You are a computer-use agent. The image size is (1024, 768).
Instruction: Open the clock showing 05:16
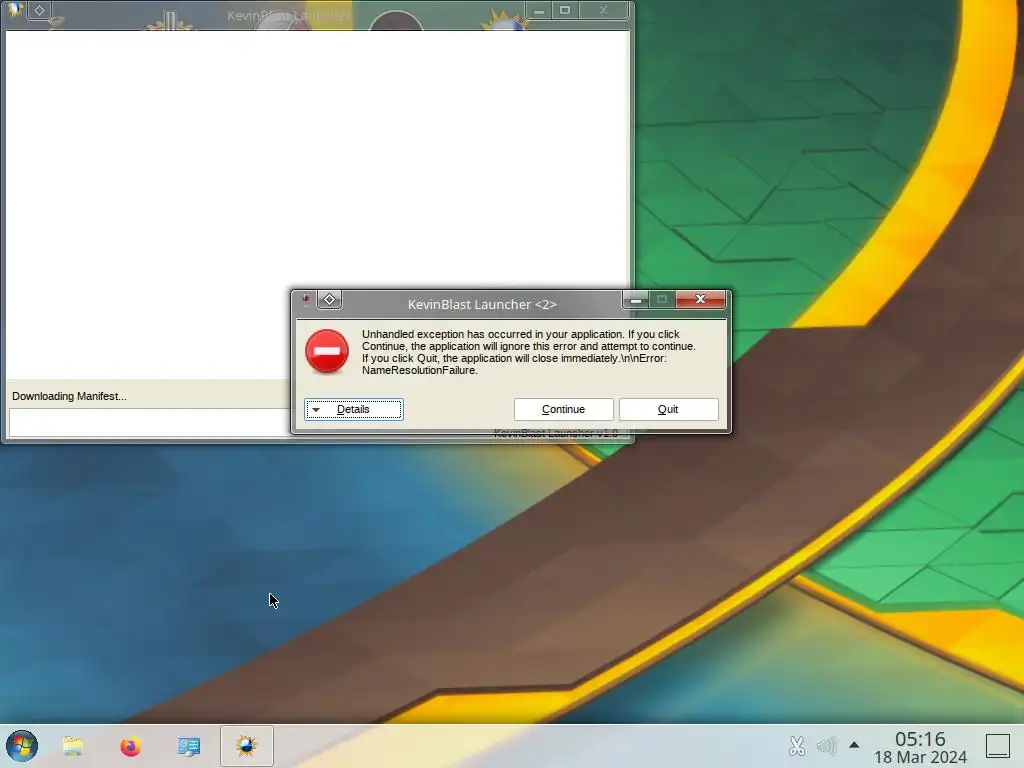920,739
